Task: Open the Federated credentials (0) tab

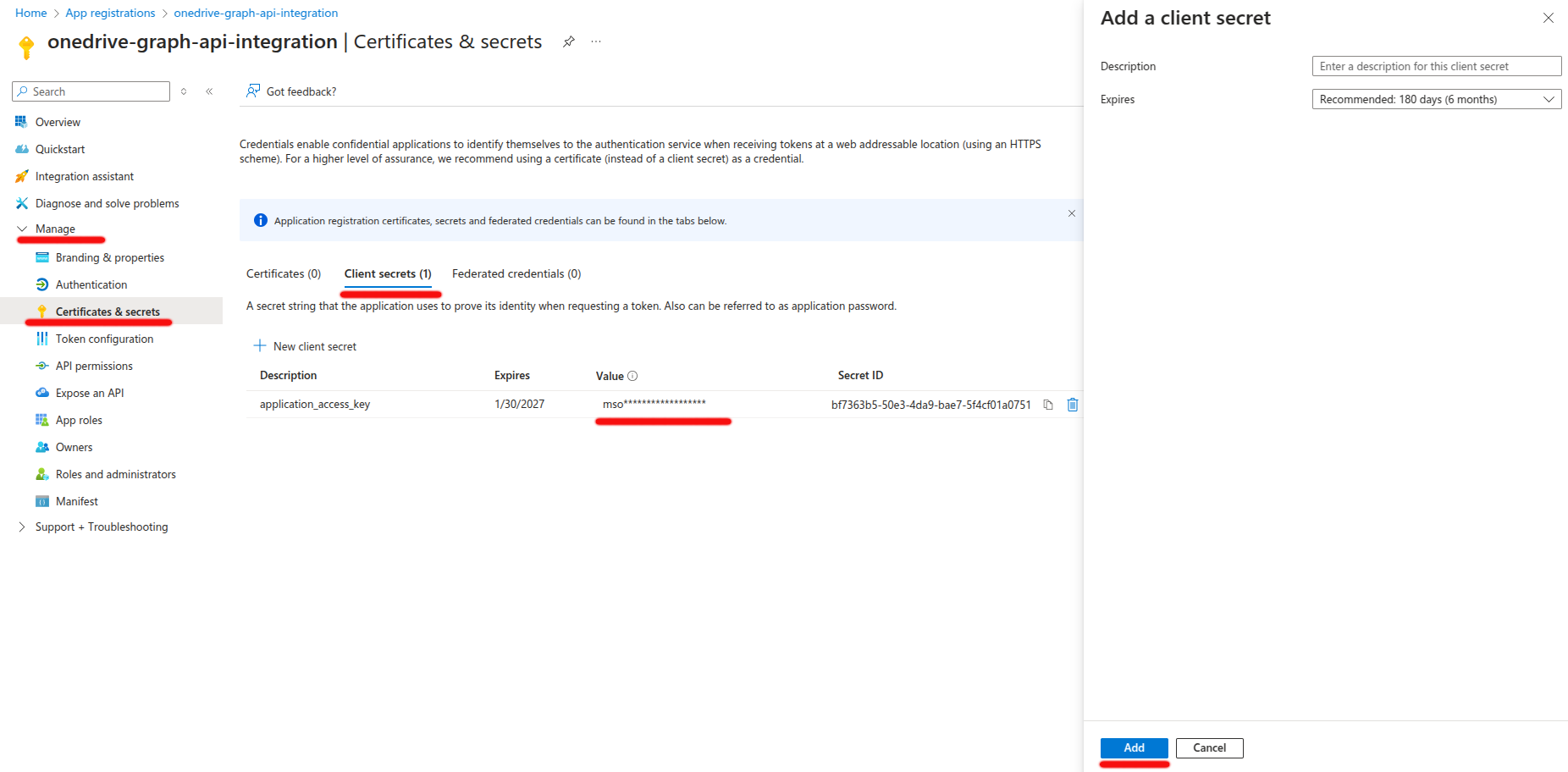Action: (x=516, y=273)
